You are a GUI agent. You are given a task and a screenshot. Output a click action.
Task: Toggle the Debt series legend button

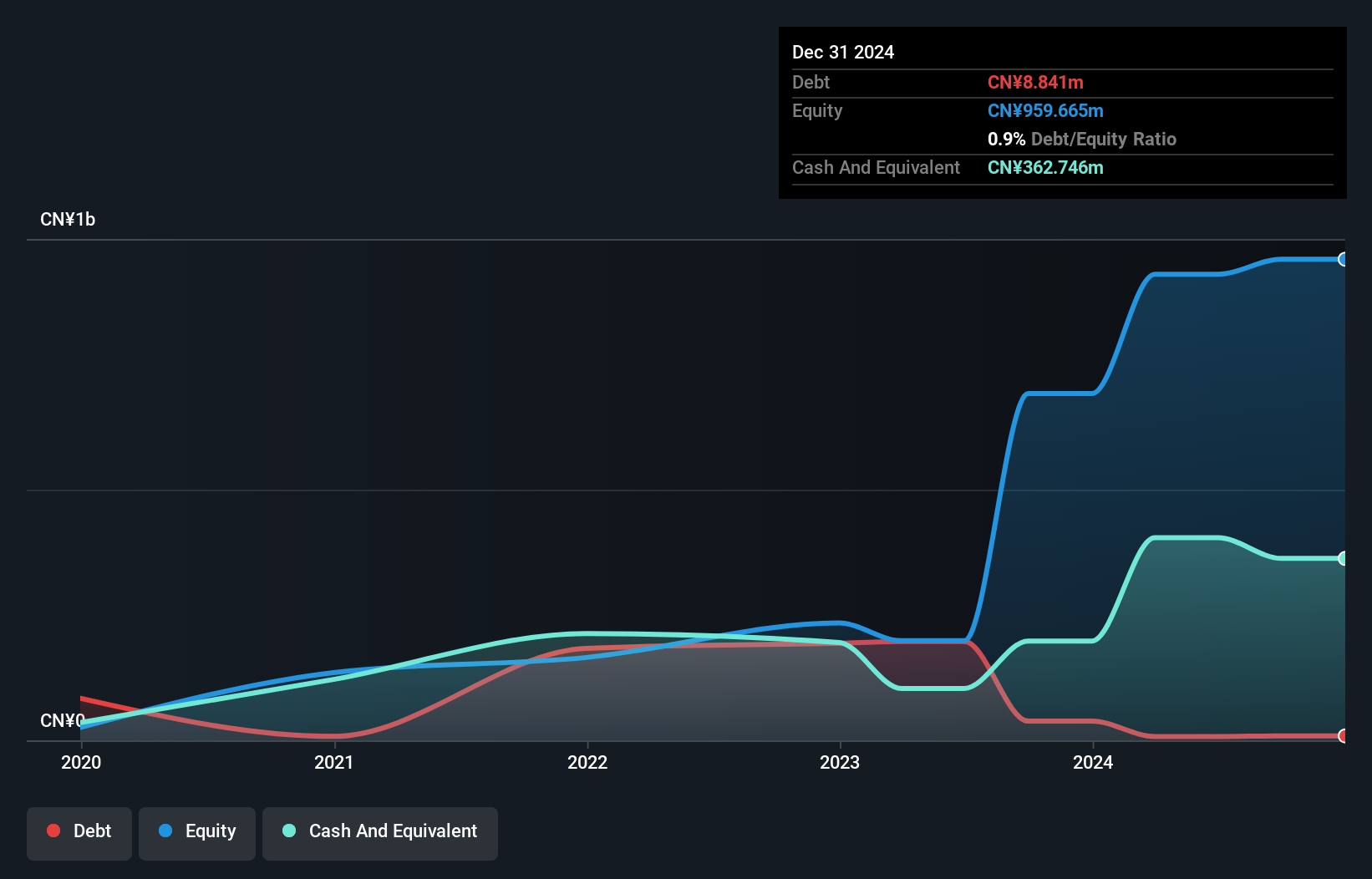79,833
